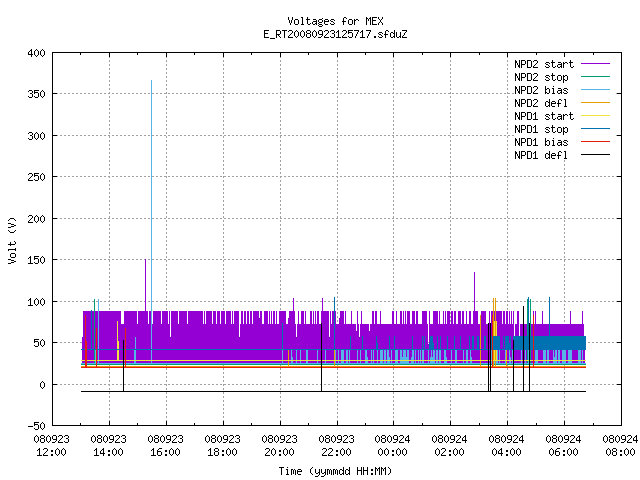Select the NPD2 stop legend entry

541,77
